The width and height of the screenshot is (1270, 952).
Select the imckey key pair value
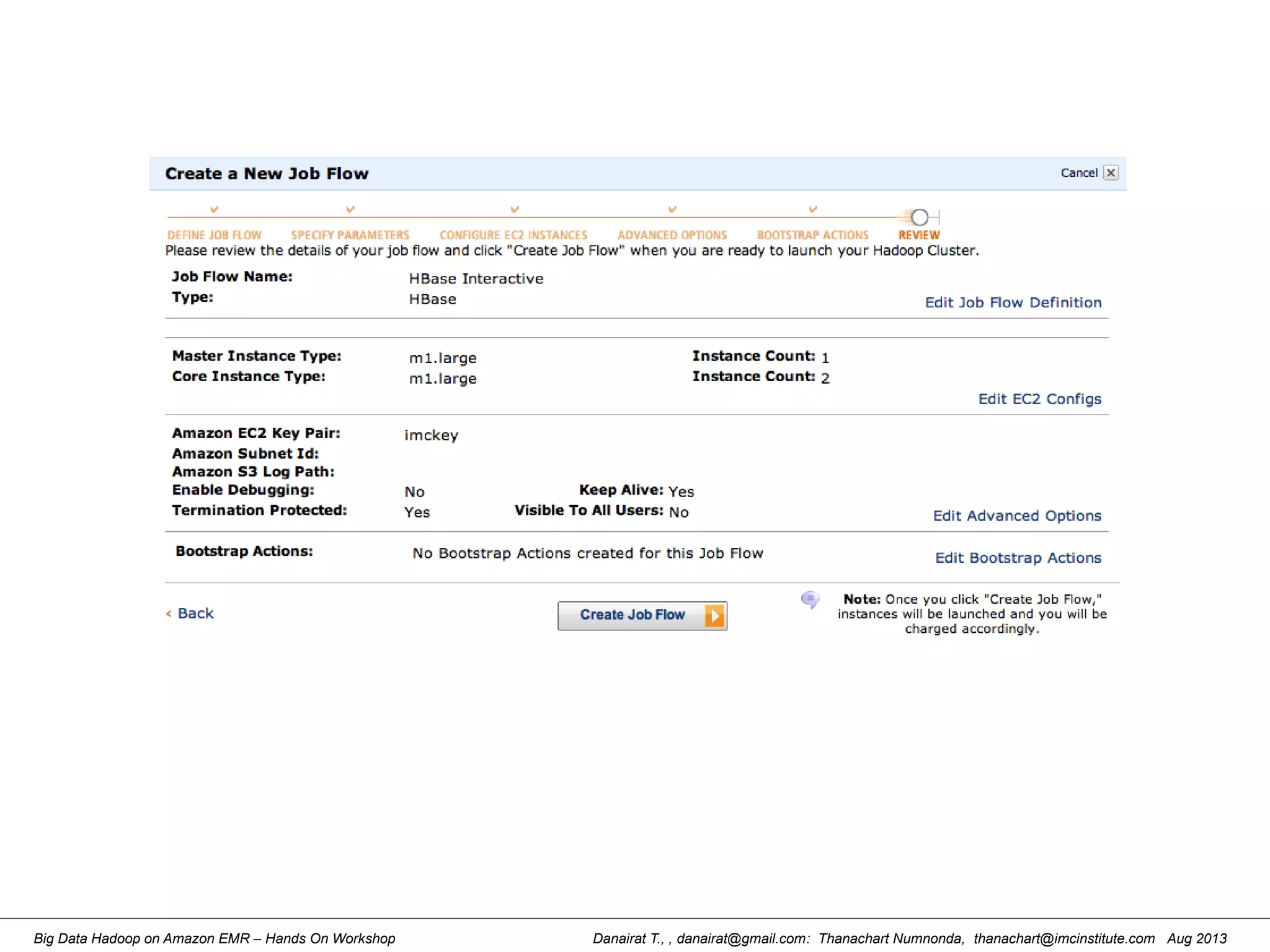(x=431, y=435)
